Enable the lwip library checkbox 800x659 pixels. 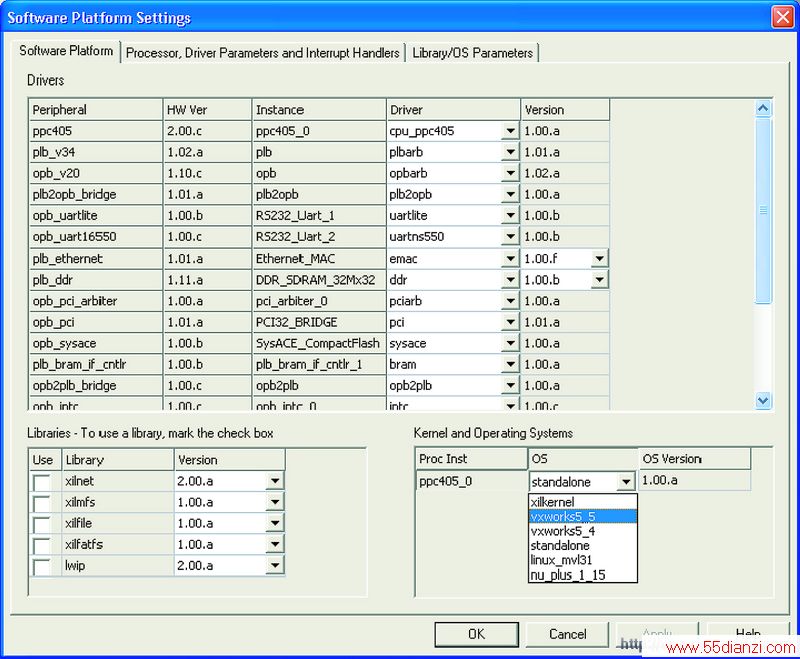coord(41,567)
